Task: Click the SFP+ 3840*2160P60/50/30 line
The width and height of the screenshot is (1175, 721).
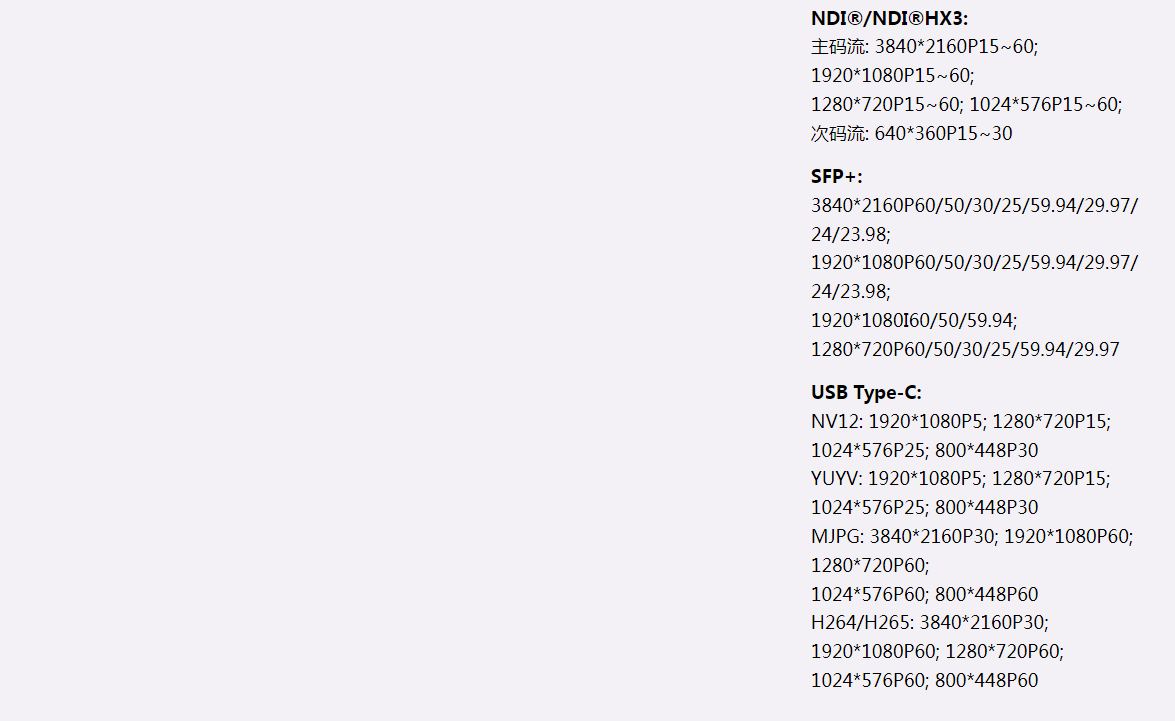Action: [x=974, y=206]
